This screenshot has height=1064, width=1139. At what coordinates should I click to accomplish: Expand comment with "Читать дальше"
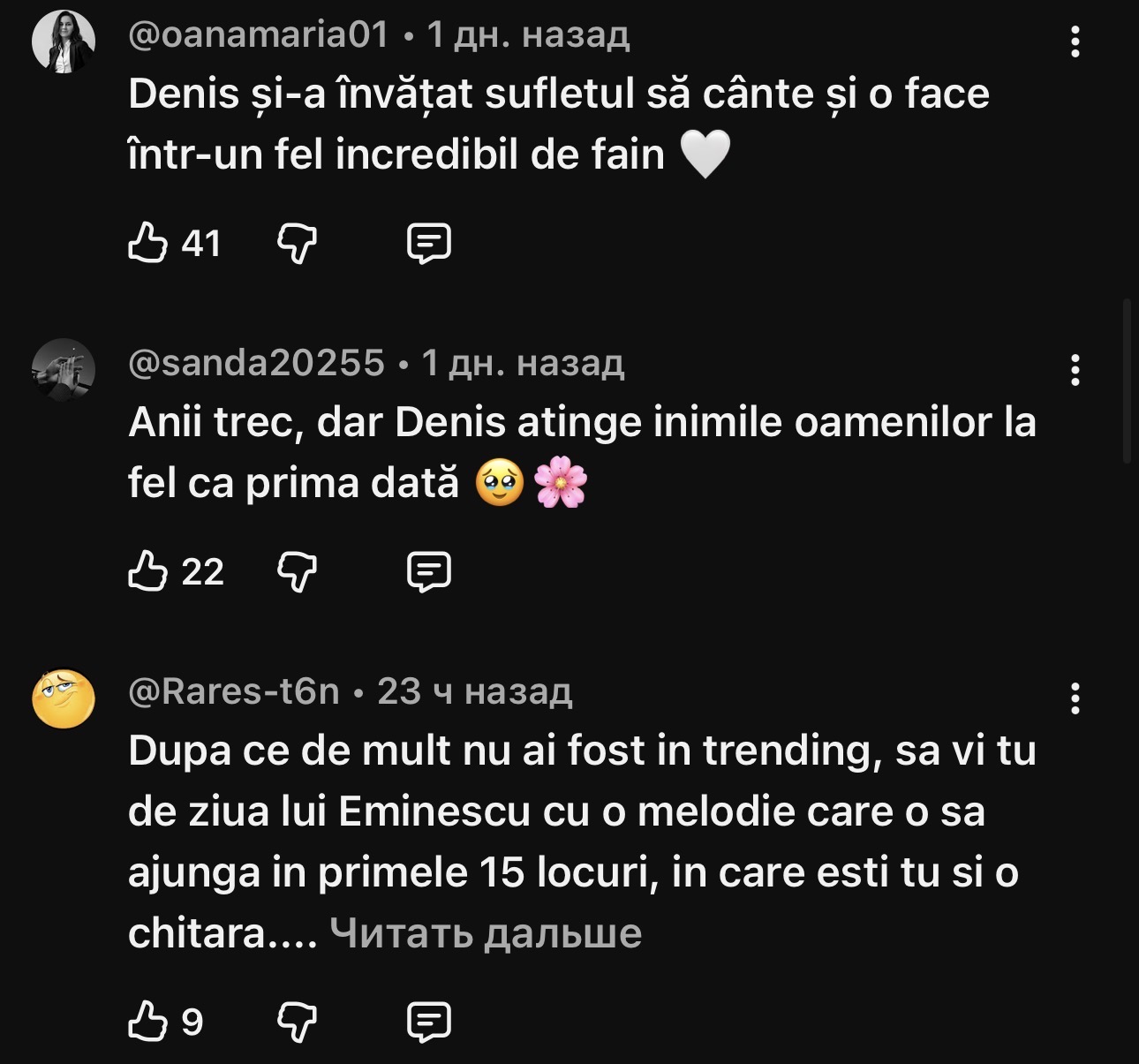click(x=486, y=932)
